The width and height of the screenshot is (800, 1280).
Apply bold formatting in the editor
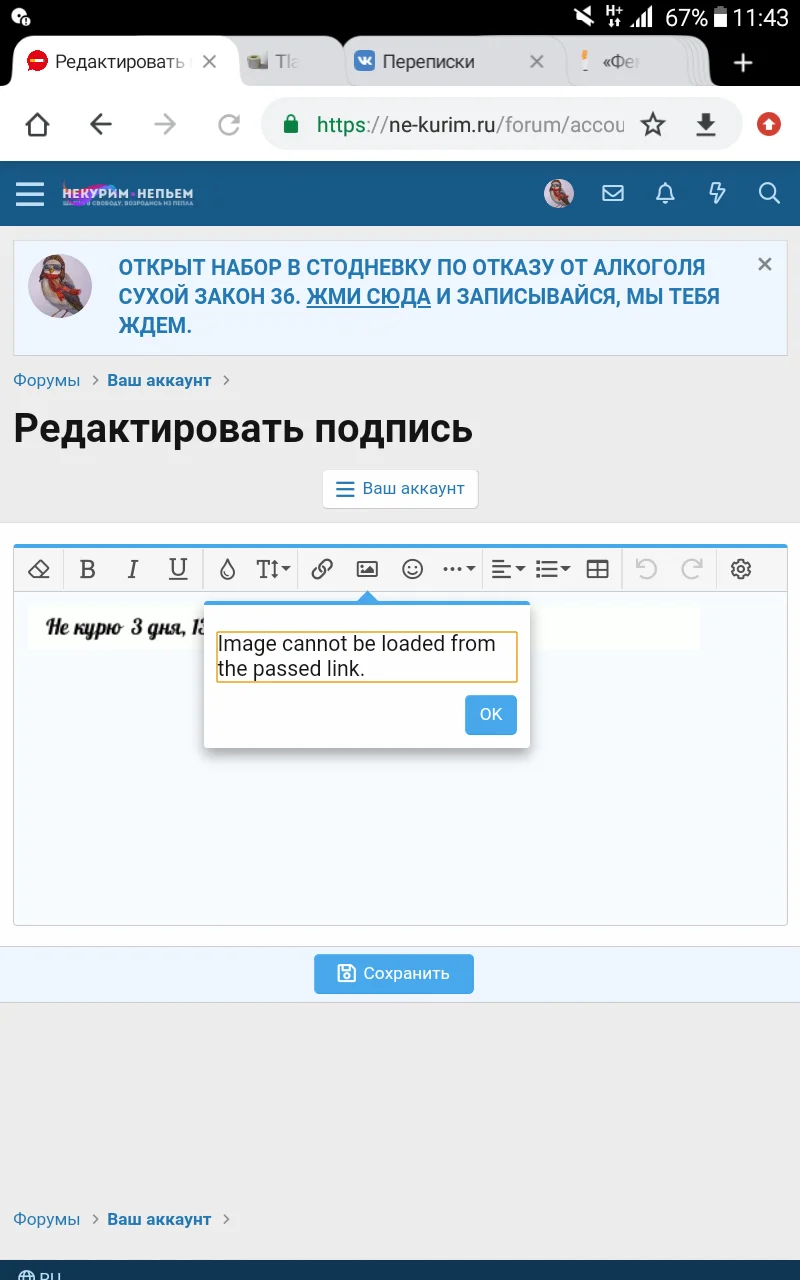[x=88, y=568]
